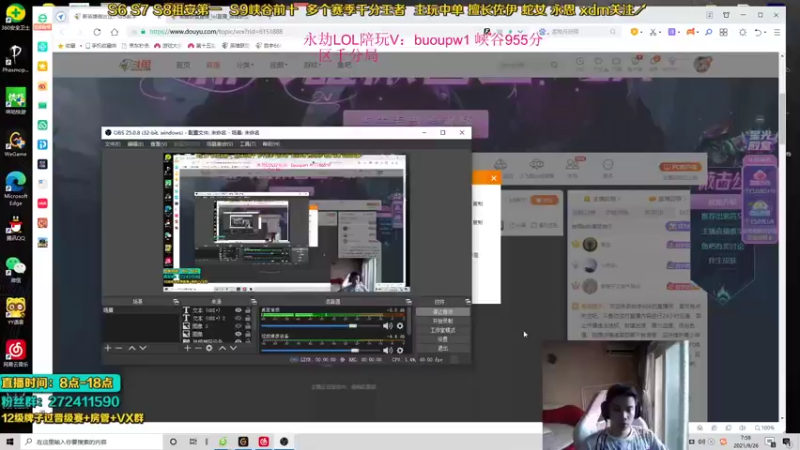Hide the 图像 source eye icon
This screenshot has width=800, height=450.
[238, 334]
